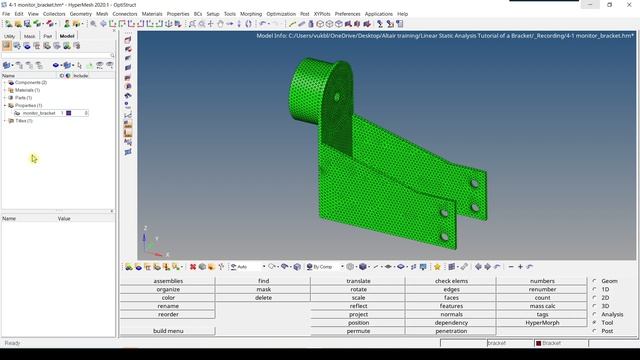
Task: Expand the Parts (1) tree node
Action: [5, 98]
